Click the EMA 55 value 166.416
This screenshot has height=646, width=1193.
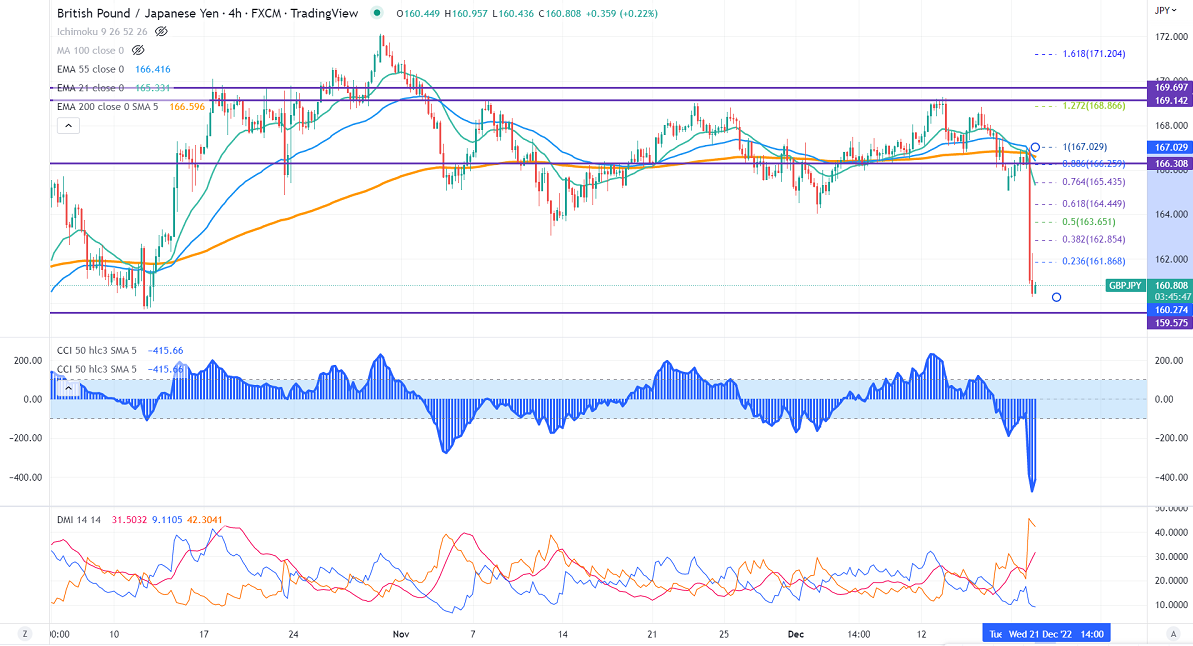pos(153,69)
